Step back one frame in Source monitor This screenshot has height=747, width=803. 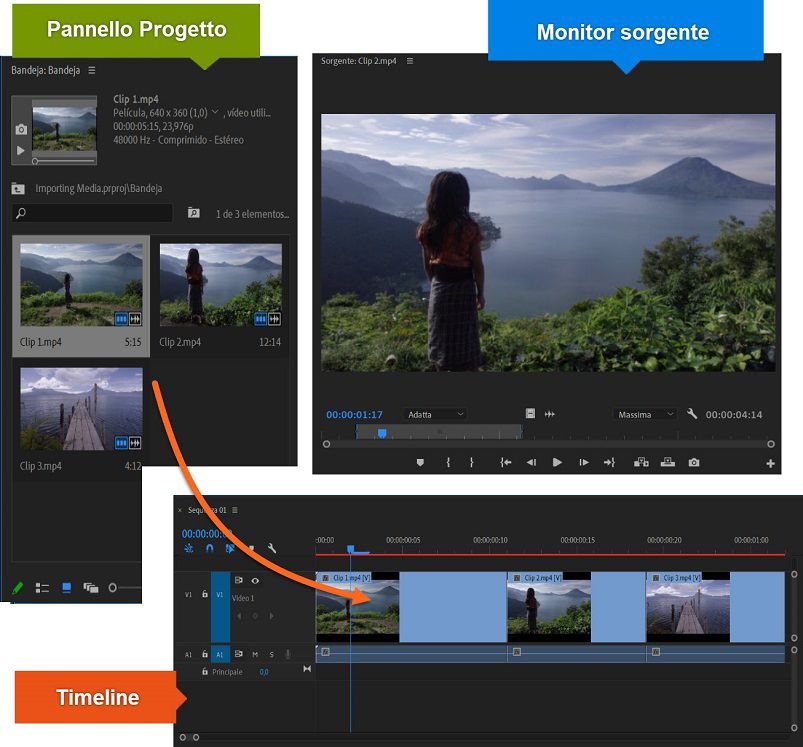[532, 462]
